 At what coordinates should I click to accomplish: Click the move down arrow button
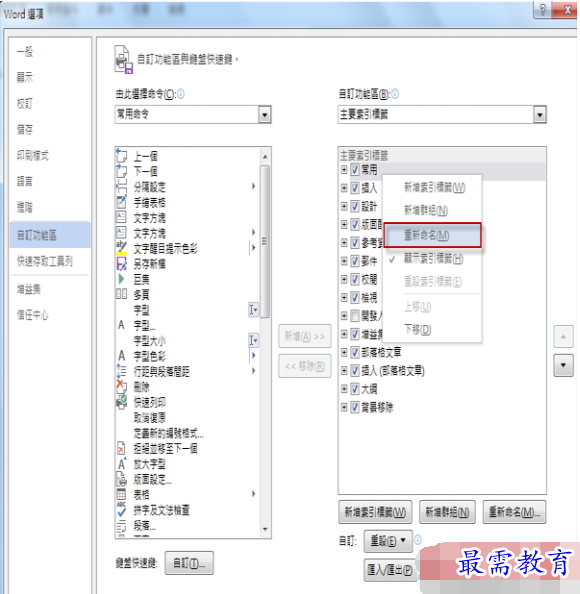563,366
